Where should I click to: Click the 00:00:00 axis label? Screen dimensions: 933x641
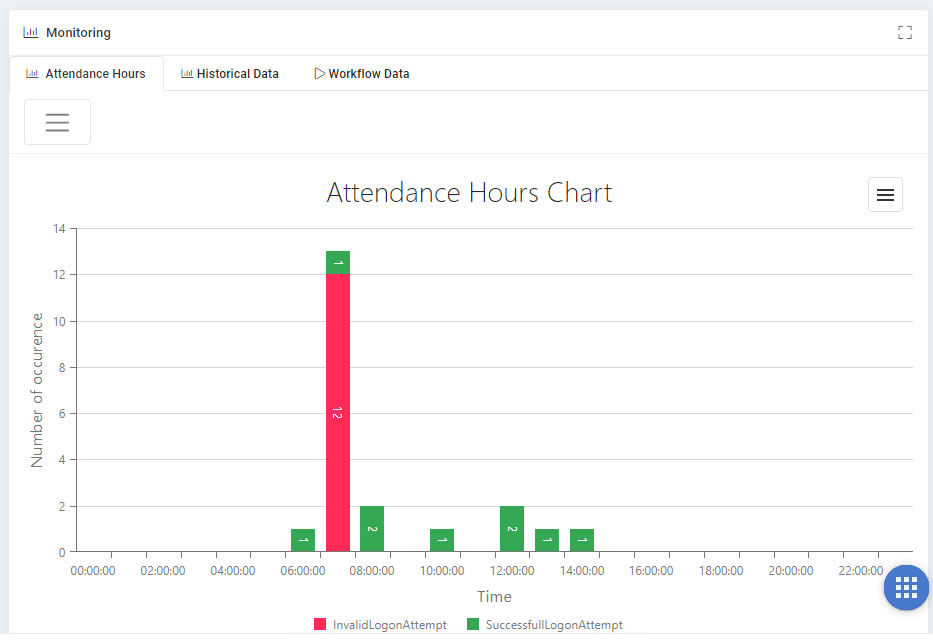[93, 571]
